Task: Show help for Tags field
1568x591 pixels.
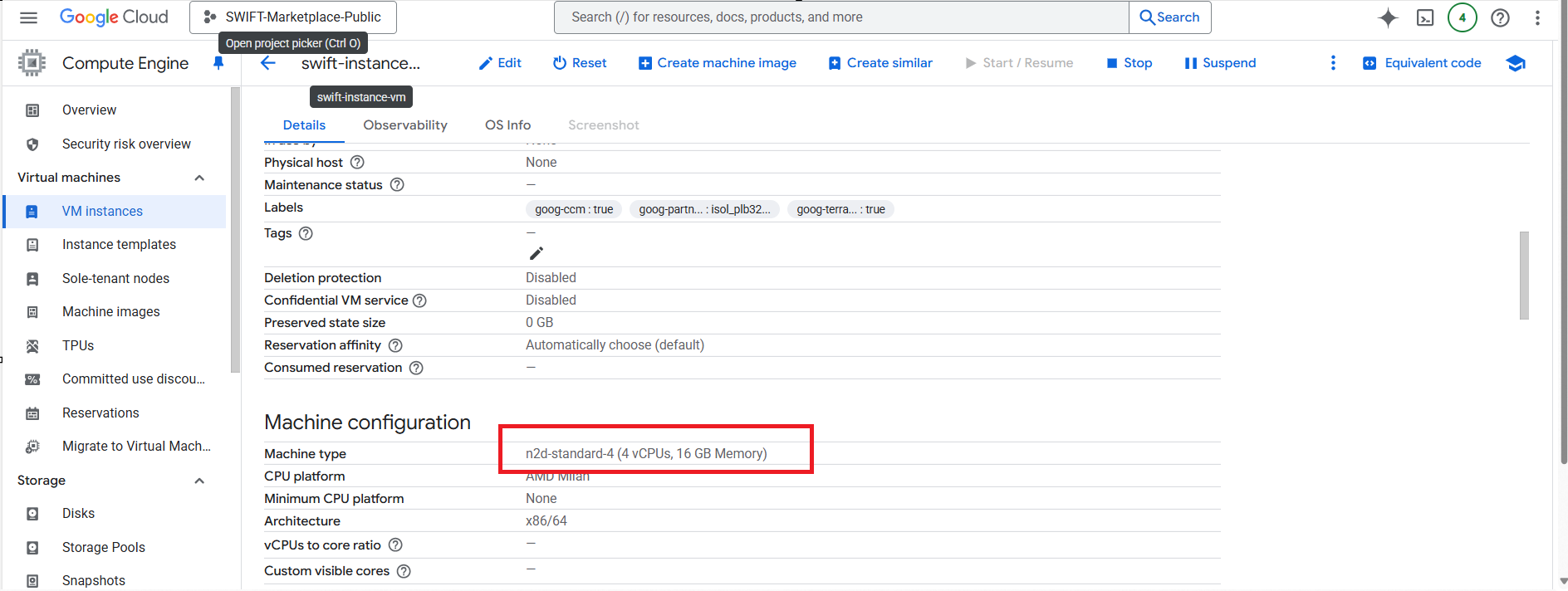Action: click(306, 233)
